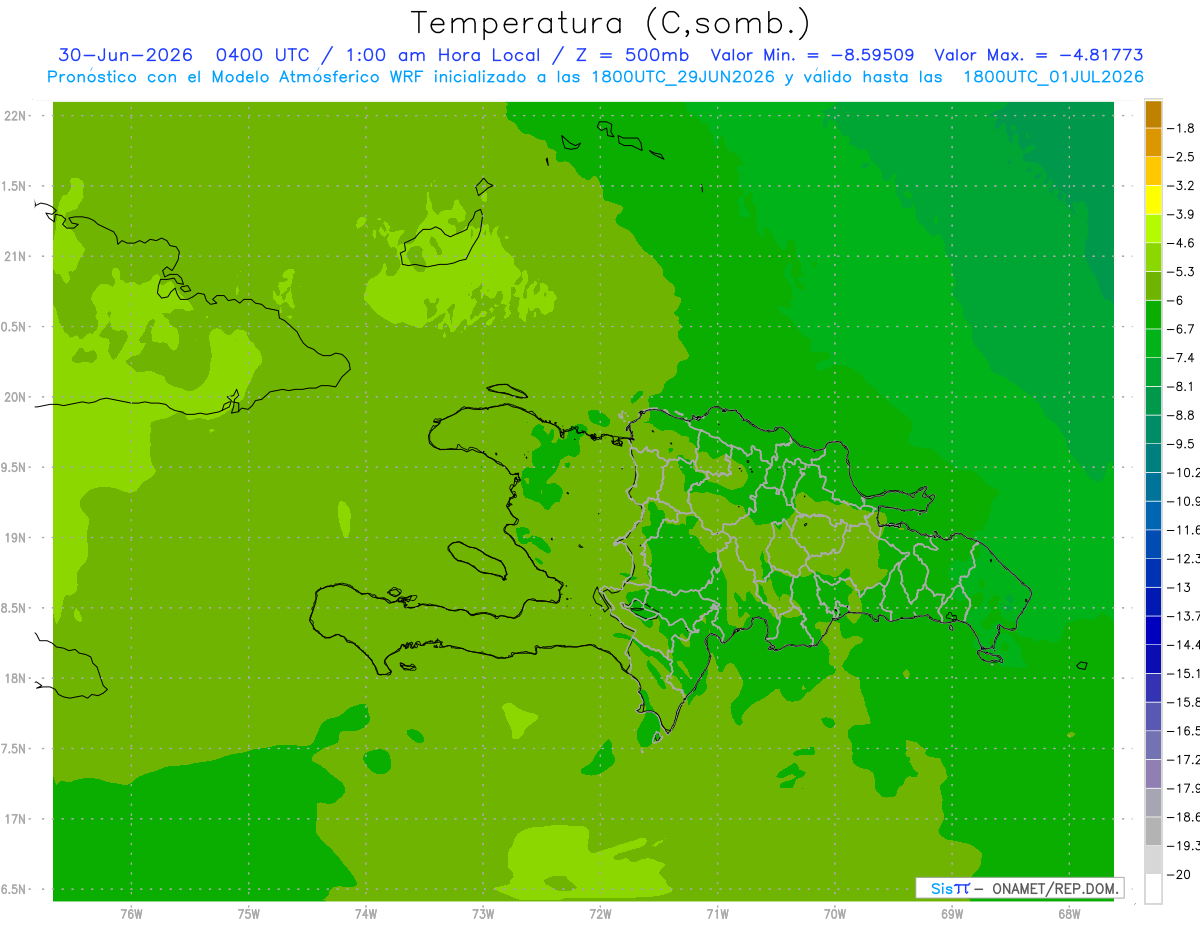Click the "-8.8" legend value
The image size is (1200, 927).
1183,415
